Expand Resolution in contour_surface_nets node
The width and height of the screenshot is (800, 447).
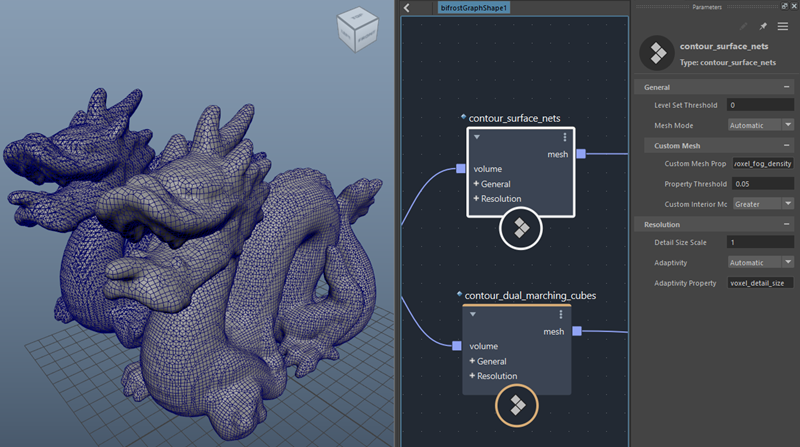497,198
